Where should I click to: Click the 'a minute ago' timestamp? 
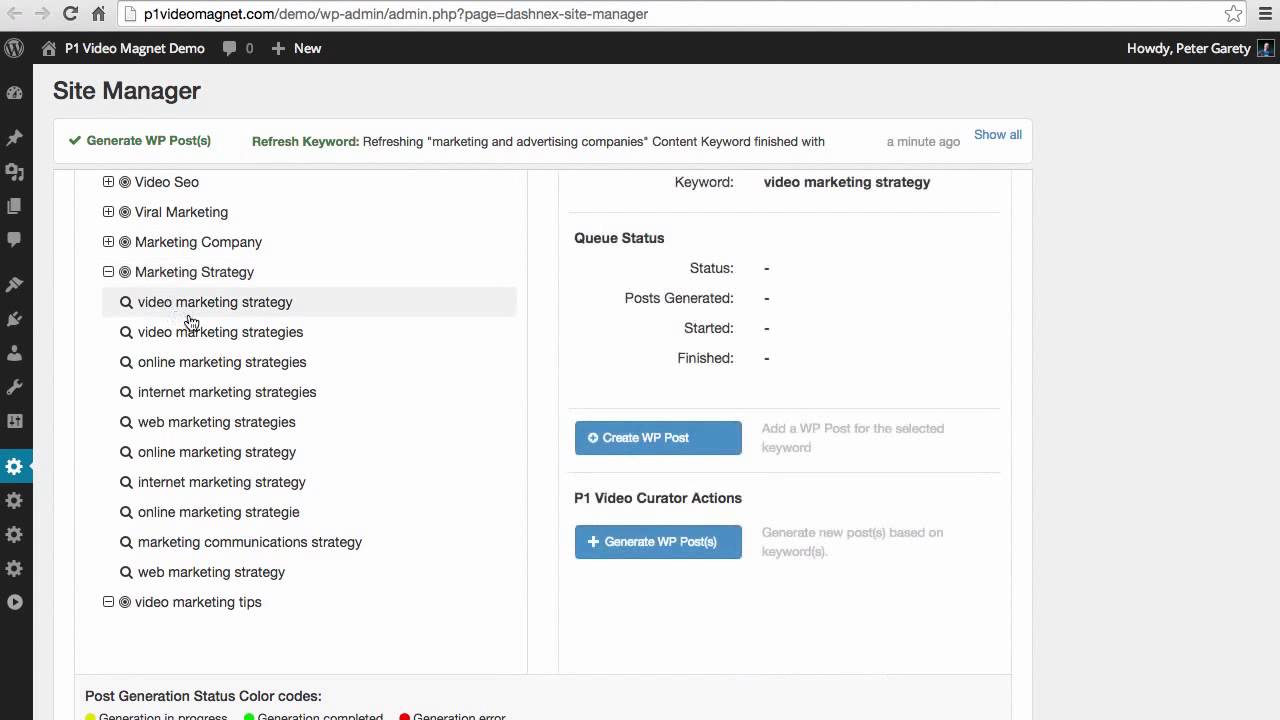[923, 142]
